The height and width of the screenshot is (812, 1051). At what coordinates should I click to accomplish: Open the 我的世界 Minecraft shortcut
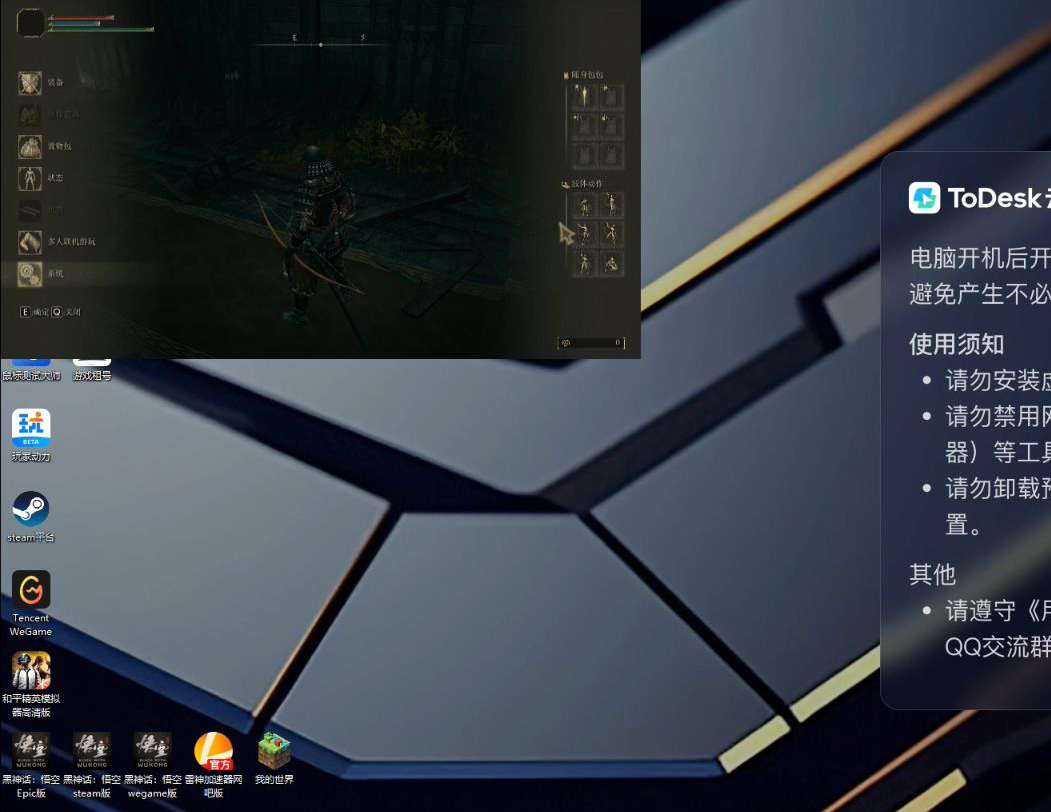(x=274, y=758)
